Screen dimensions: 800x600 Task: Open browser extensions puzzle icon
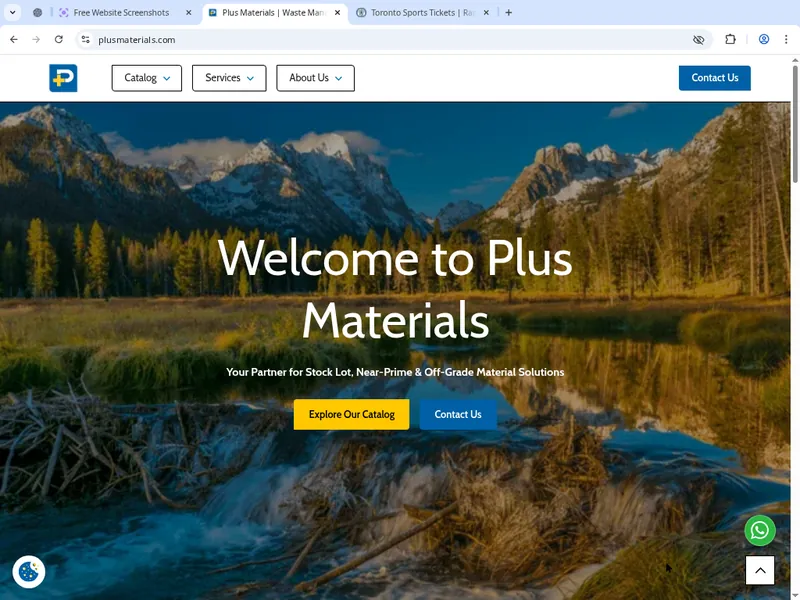pyautogui.click(x=730, y=39)
